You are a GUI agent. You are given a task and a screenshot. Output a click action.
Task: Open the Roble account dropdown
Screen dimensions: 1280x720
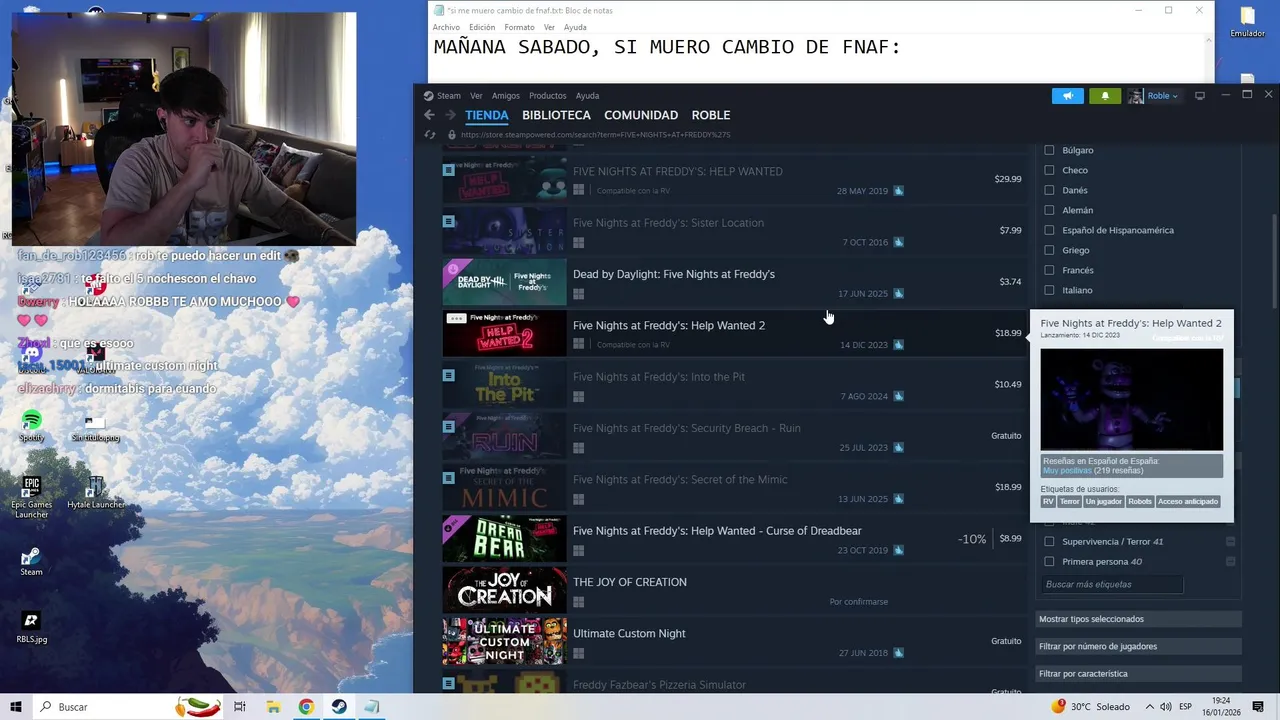[x=1163, y=96]
